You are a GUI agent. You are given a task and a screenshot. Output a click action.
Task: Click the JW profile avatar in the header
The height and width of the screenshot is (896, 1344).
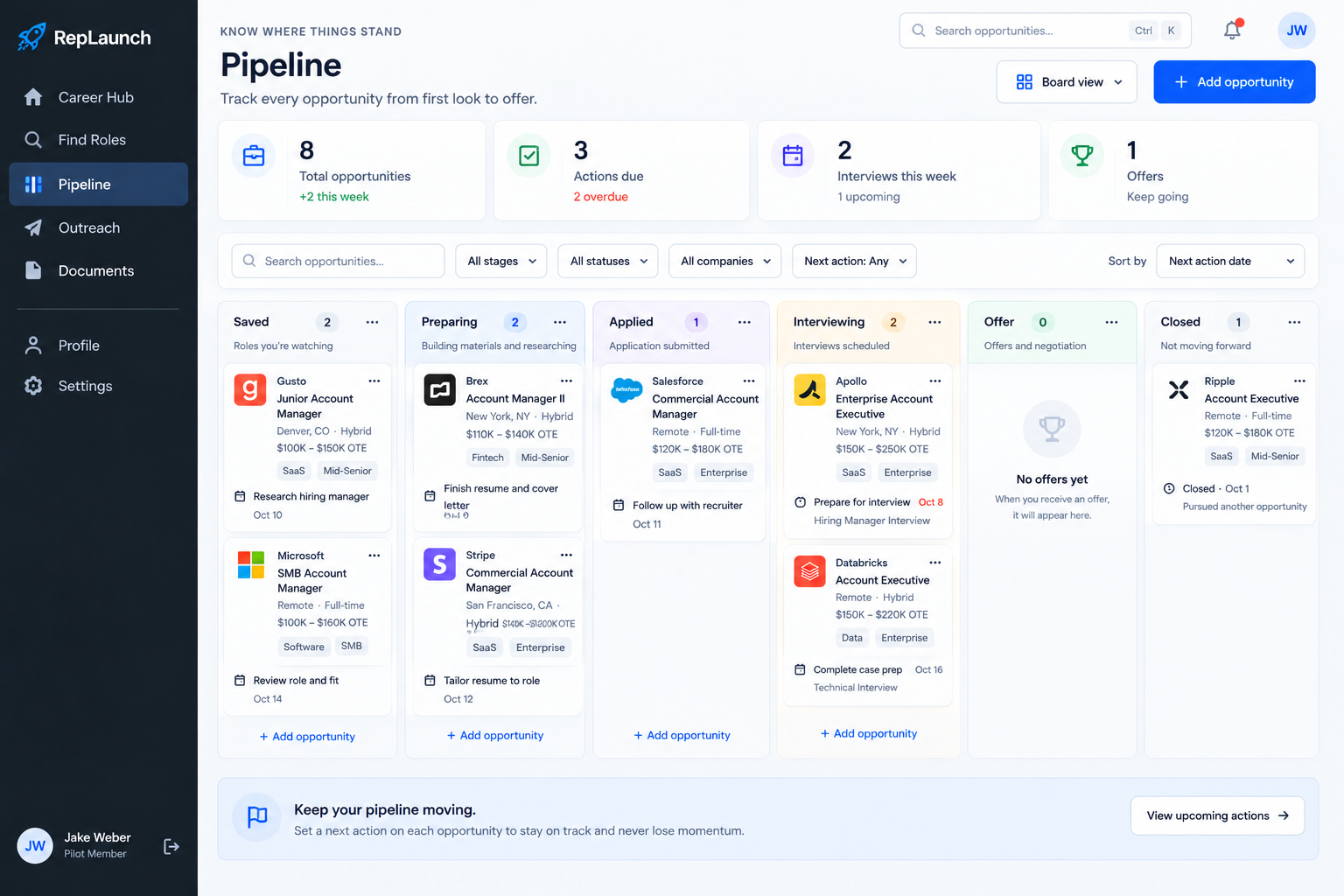coord(1297,30)
